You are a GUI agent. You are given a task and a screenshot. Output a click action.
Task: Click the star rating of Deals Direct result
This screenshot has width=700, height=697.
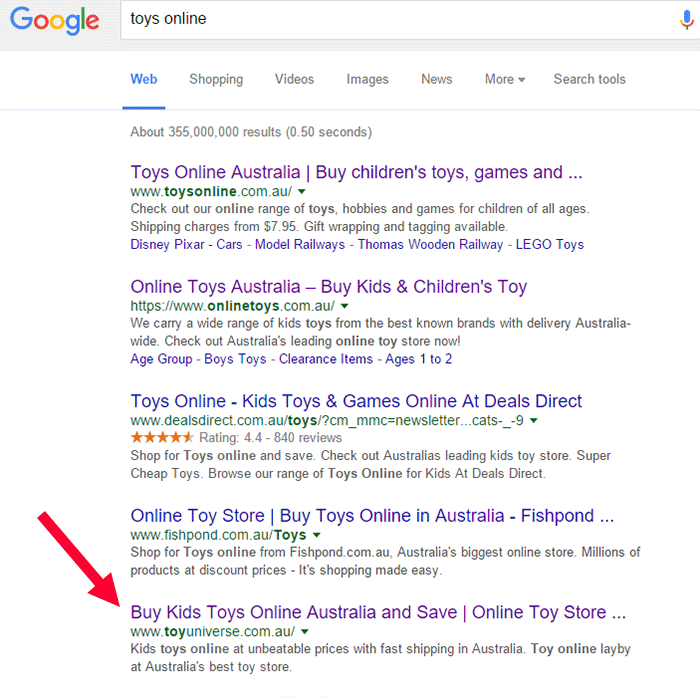tap(162, 438)
